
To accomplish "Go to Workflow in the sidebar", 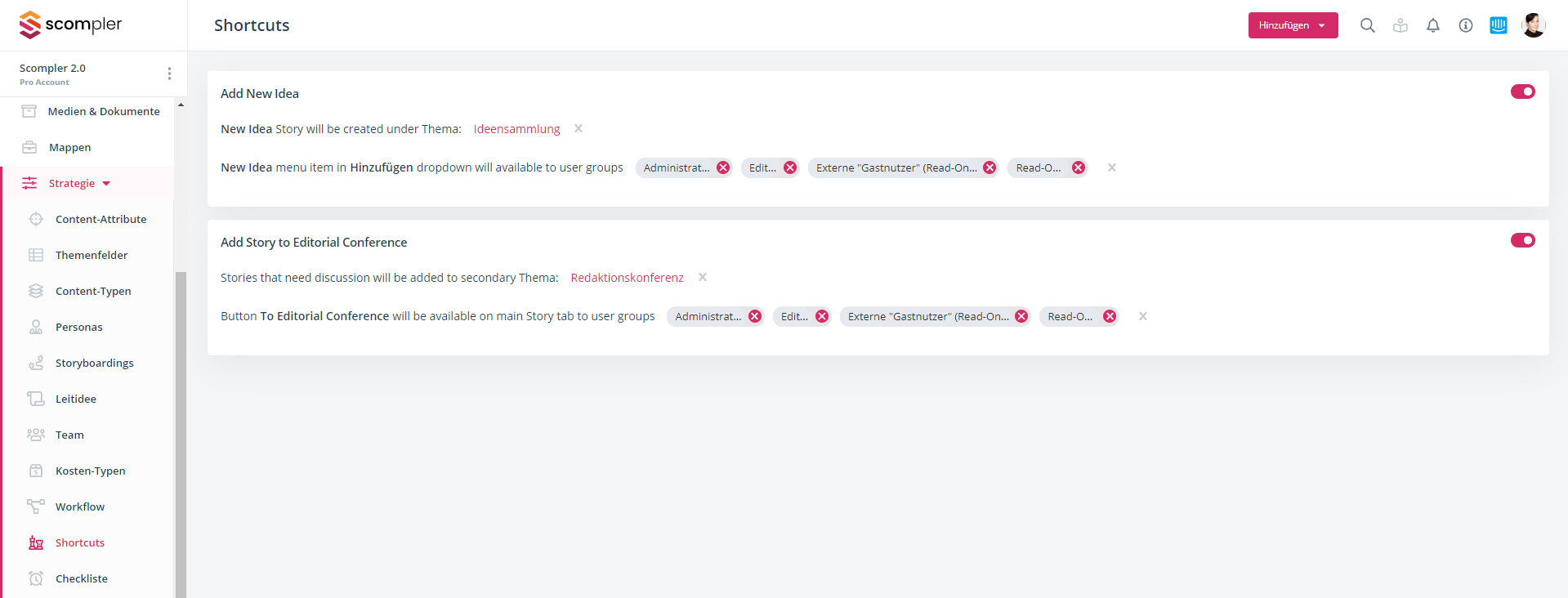I will 80,507.
